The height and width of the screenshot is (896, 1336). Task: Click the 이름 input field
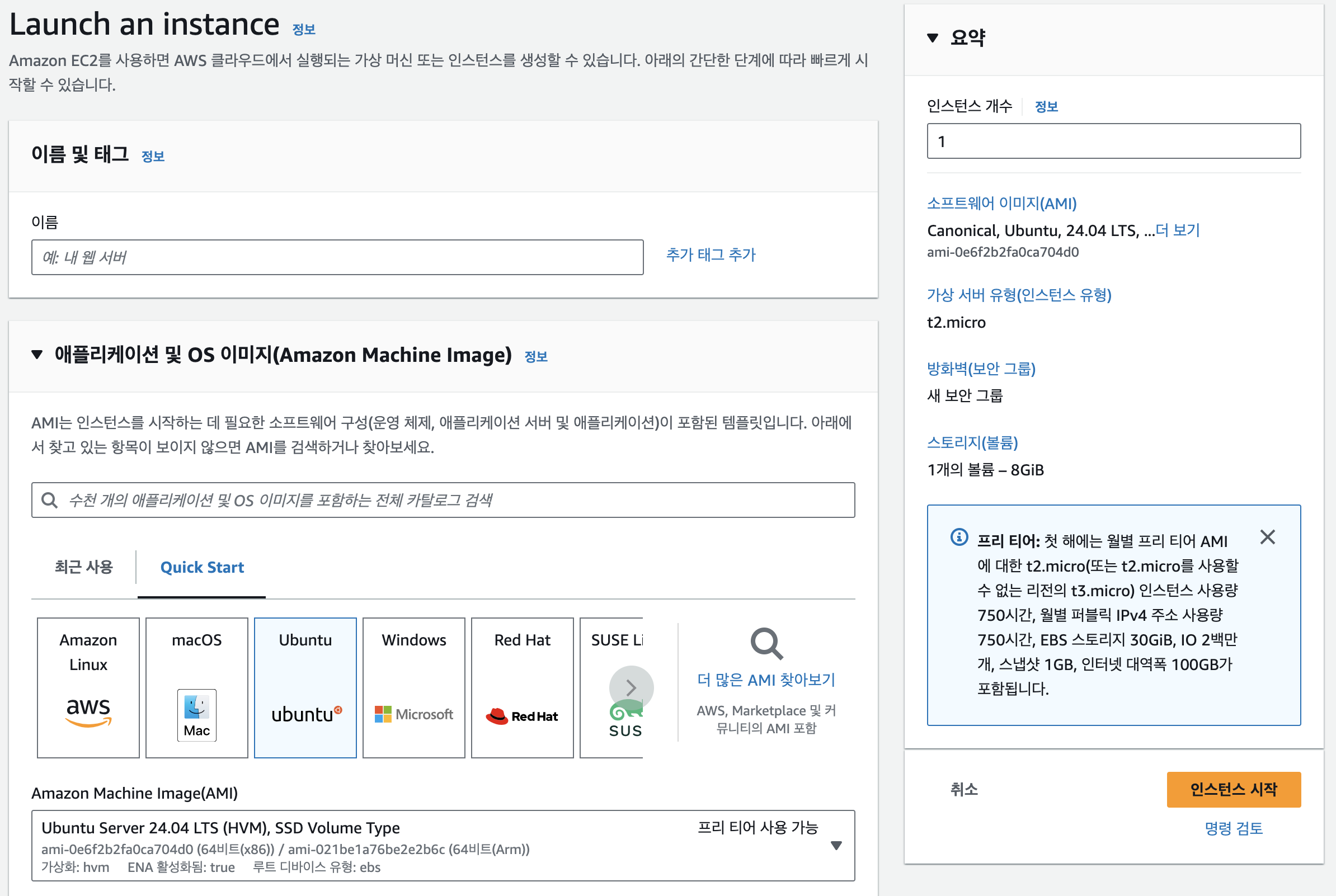(337, 257)
